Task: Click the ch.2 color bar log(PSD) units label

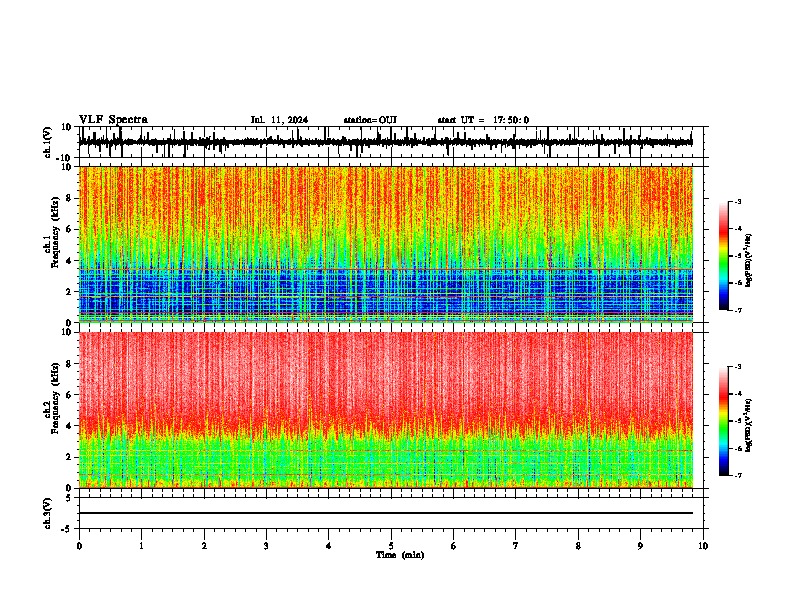Action: pyautogui.click(x=748, y=425)
